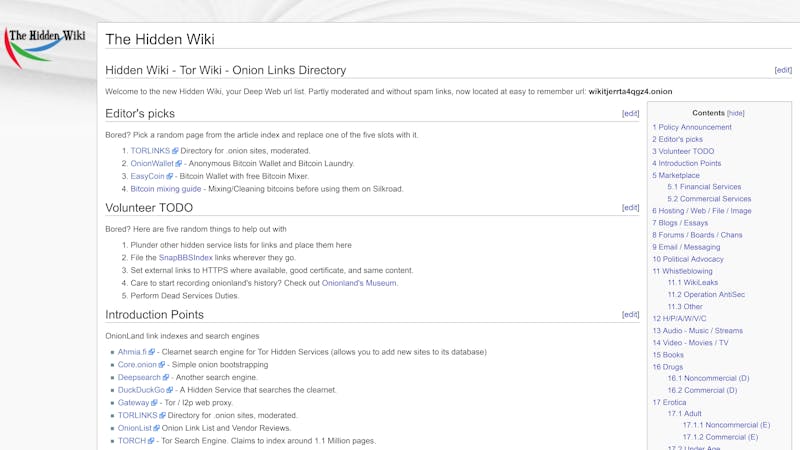Go to Audio - Music / Streams

[x=697, y=331]
